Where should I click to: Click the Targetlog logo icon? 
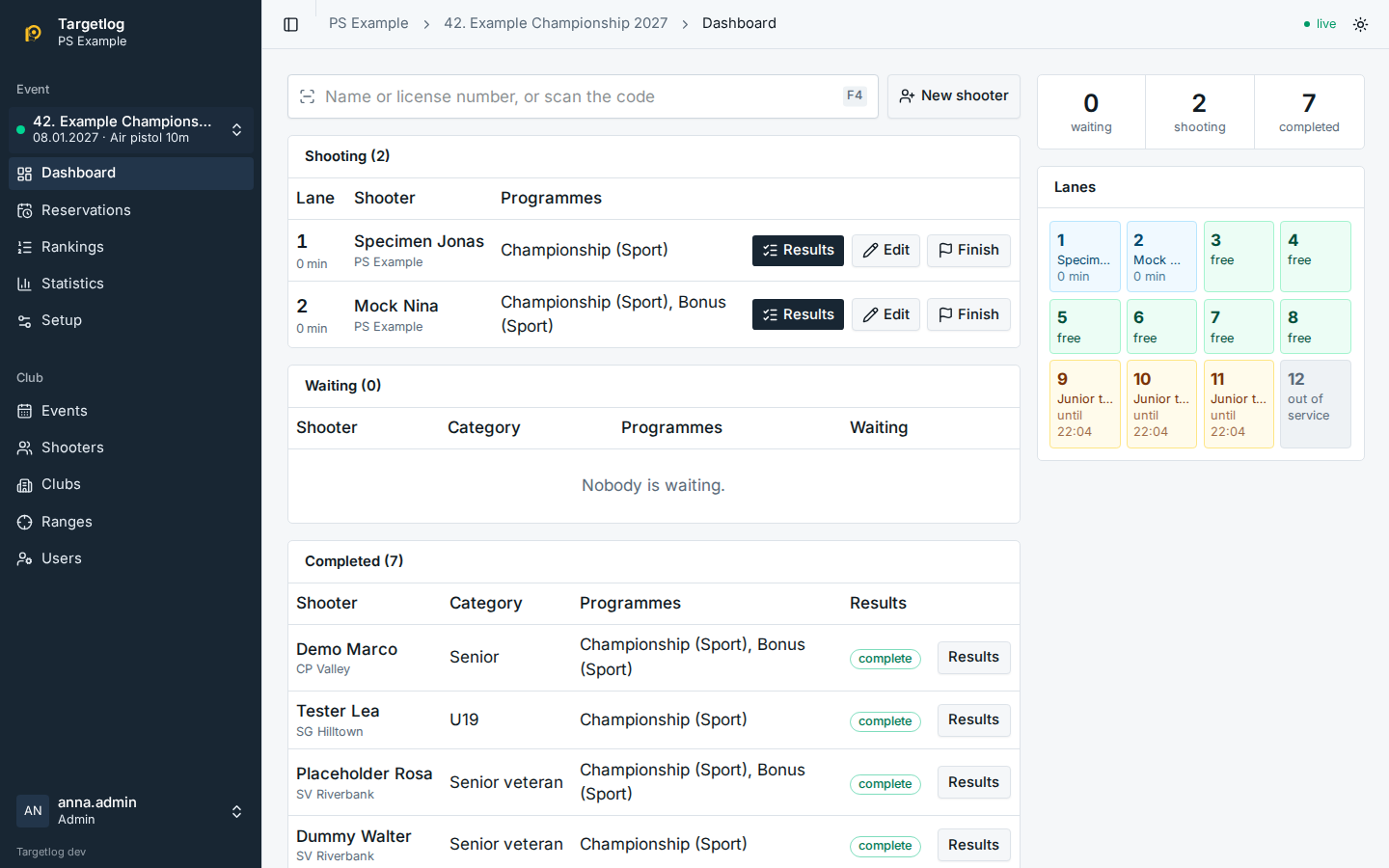click(x=33, y=33)
